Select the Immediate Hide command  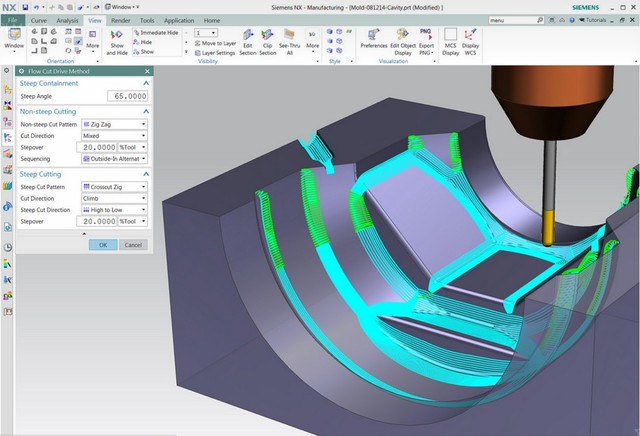[156, 33]
